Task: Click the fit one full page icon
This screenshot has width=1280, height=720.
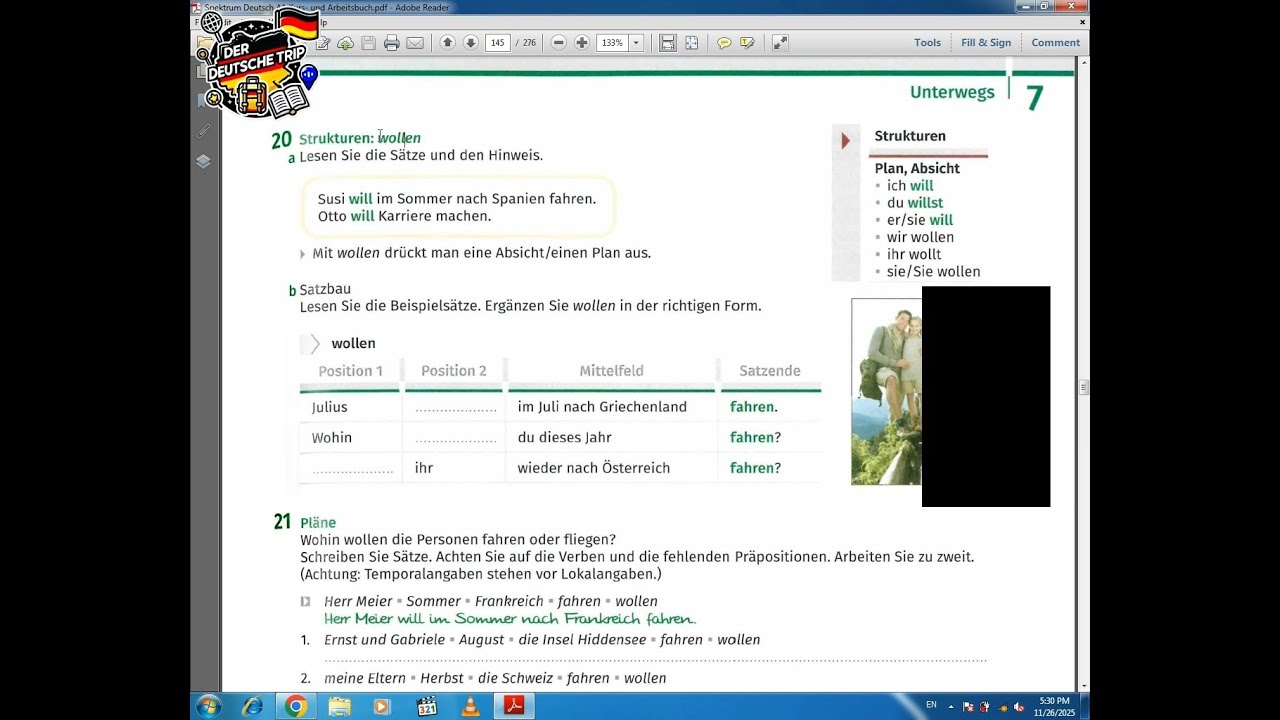Action: [691, 43]
